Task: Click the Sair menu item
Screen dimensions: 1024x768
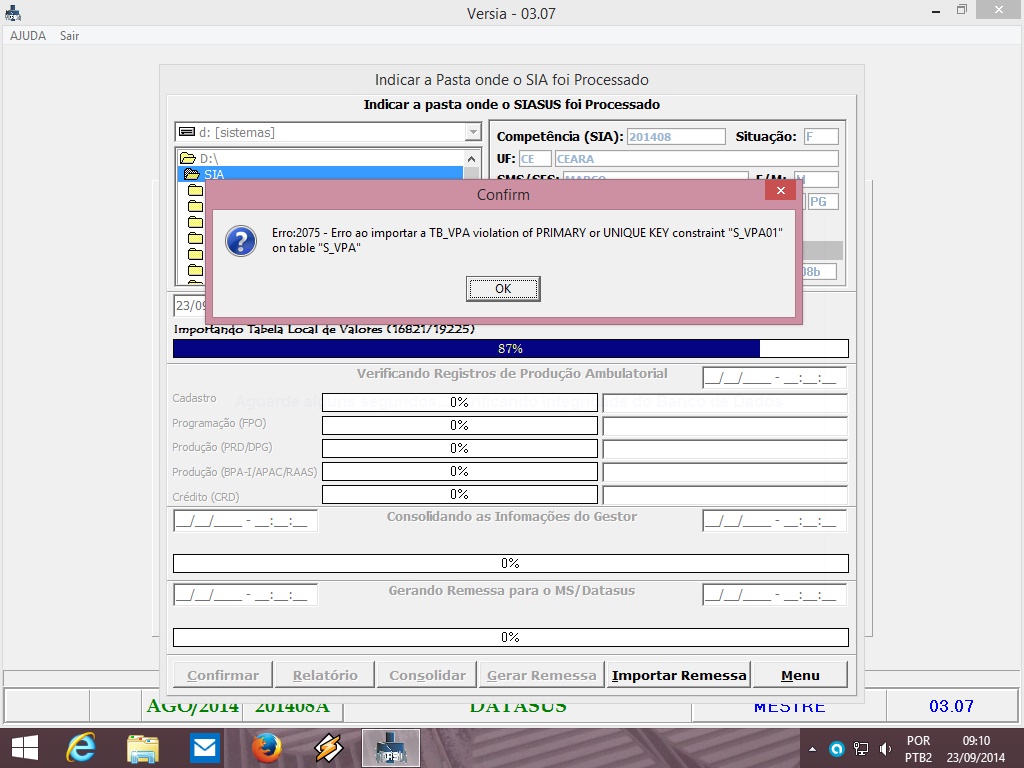Action: 69,36
